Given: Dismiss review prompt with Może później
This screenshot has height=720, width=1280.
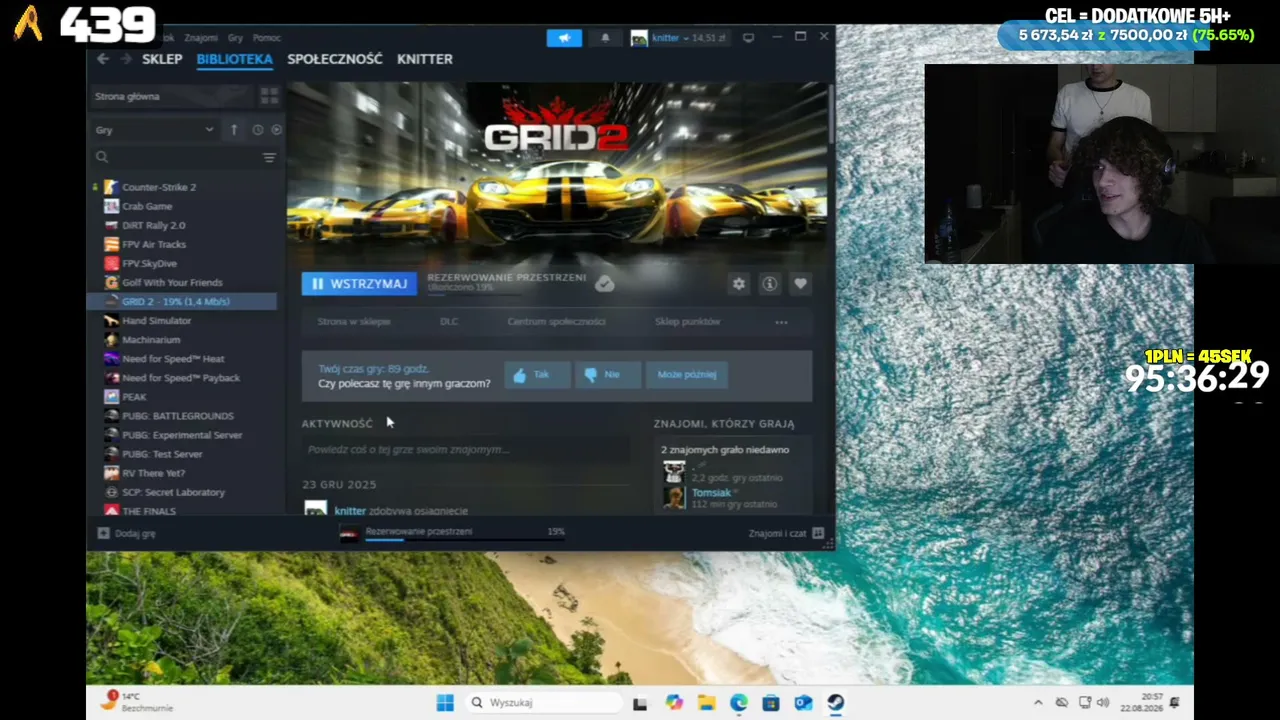Looking at the screenshot, I should click(x=687, y=374).
